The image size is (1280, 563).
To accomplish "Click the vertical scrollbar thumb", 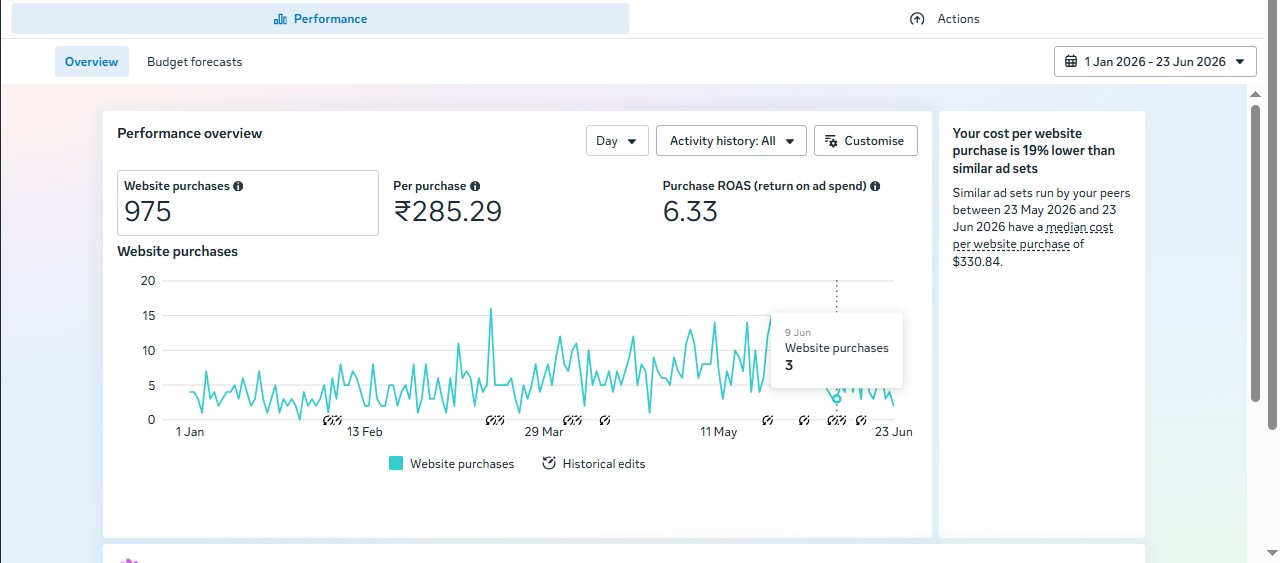I will tap(1256, 253).
